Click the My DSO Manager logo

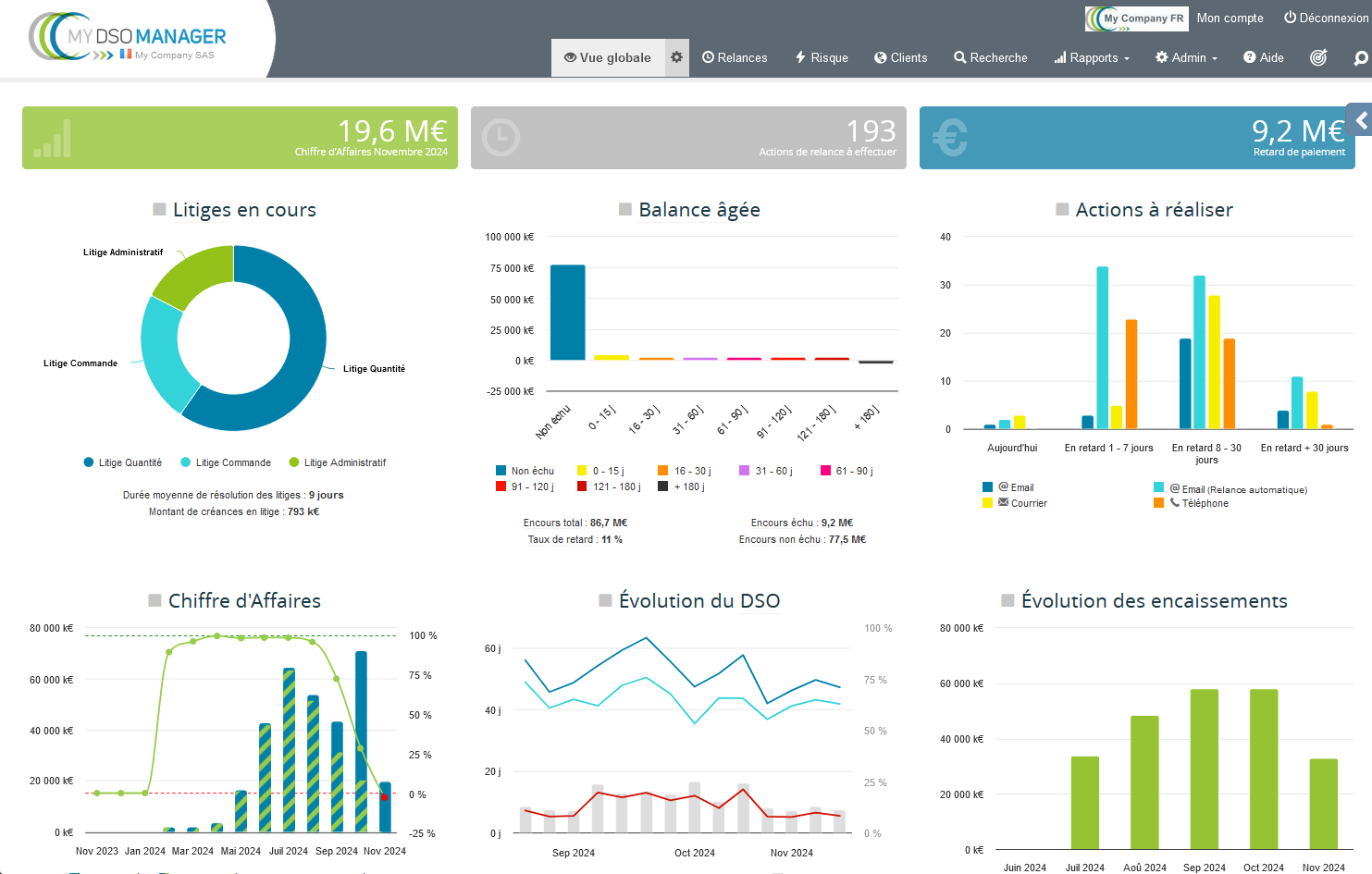click(x=130, y=39)
